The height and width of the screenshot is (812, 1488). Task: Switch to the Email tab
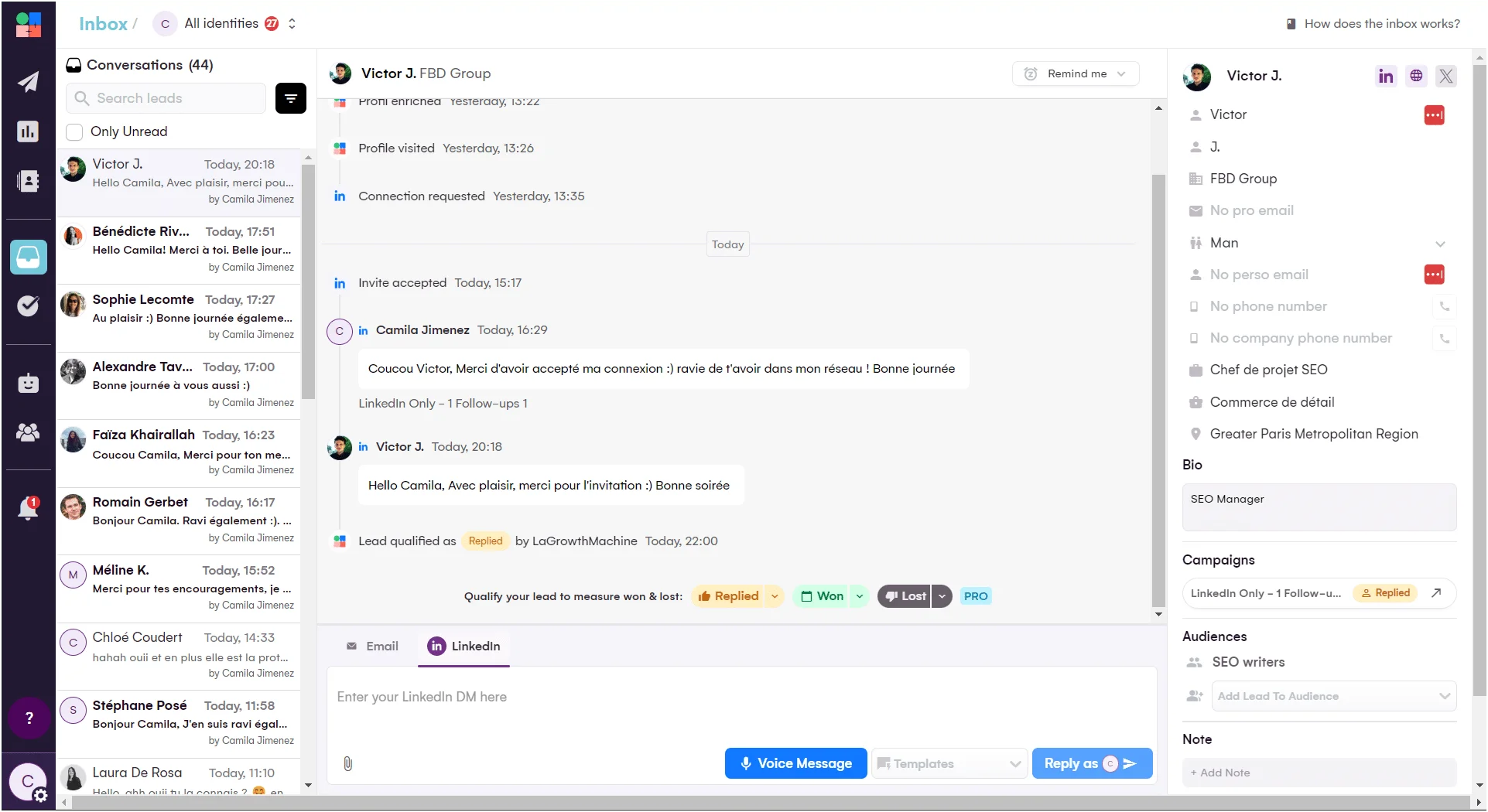click(372, 647)
